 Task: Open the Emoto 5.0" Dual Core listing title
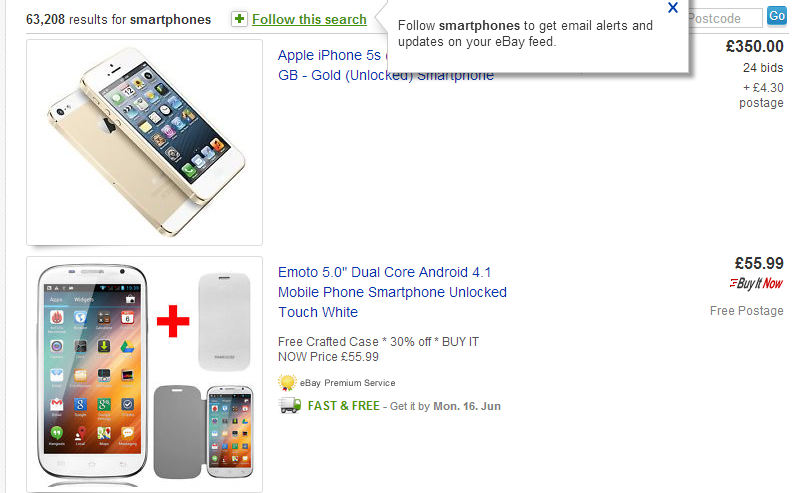[x=392, y=292]
